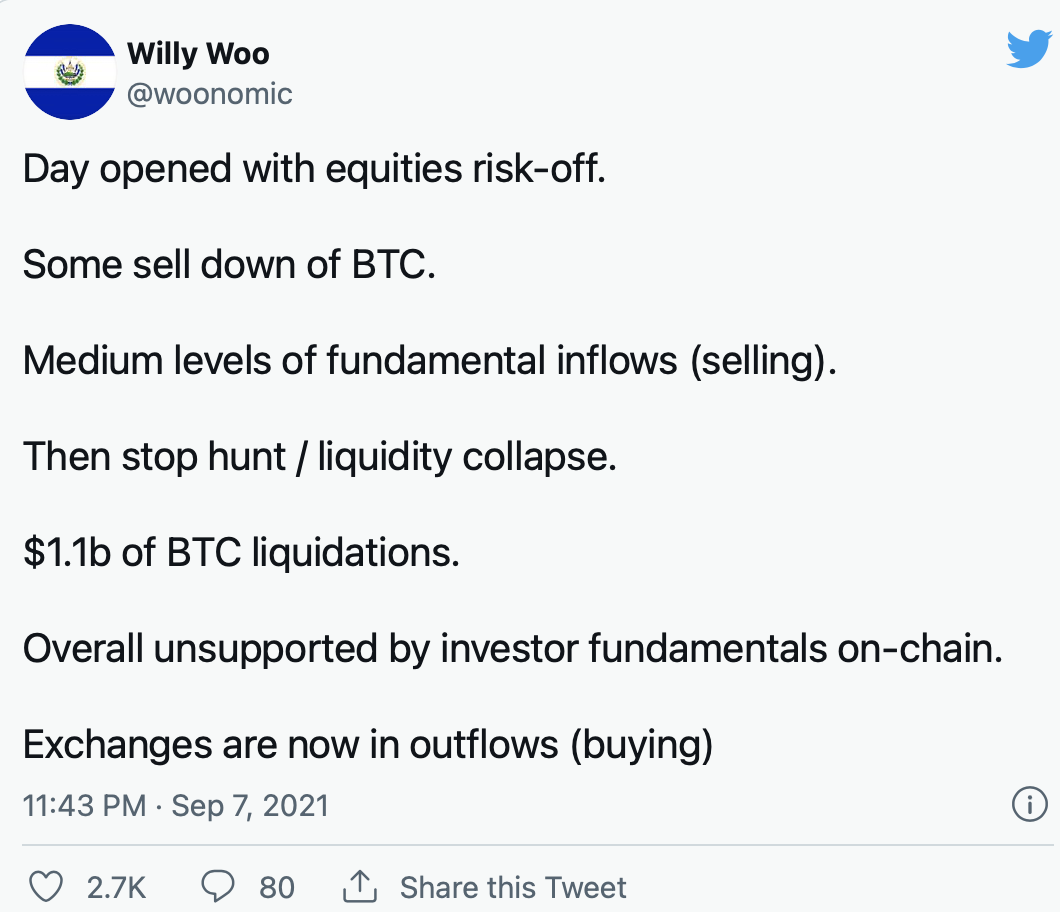Click the share upload arrow icon

[x=360, y=886]
